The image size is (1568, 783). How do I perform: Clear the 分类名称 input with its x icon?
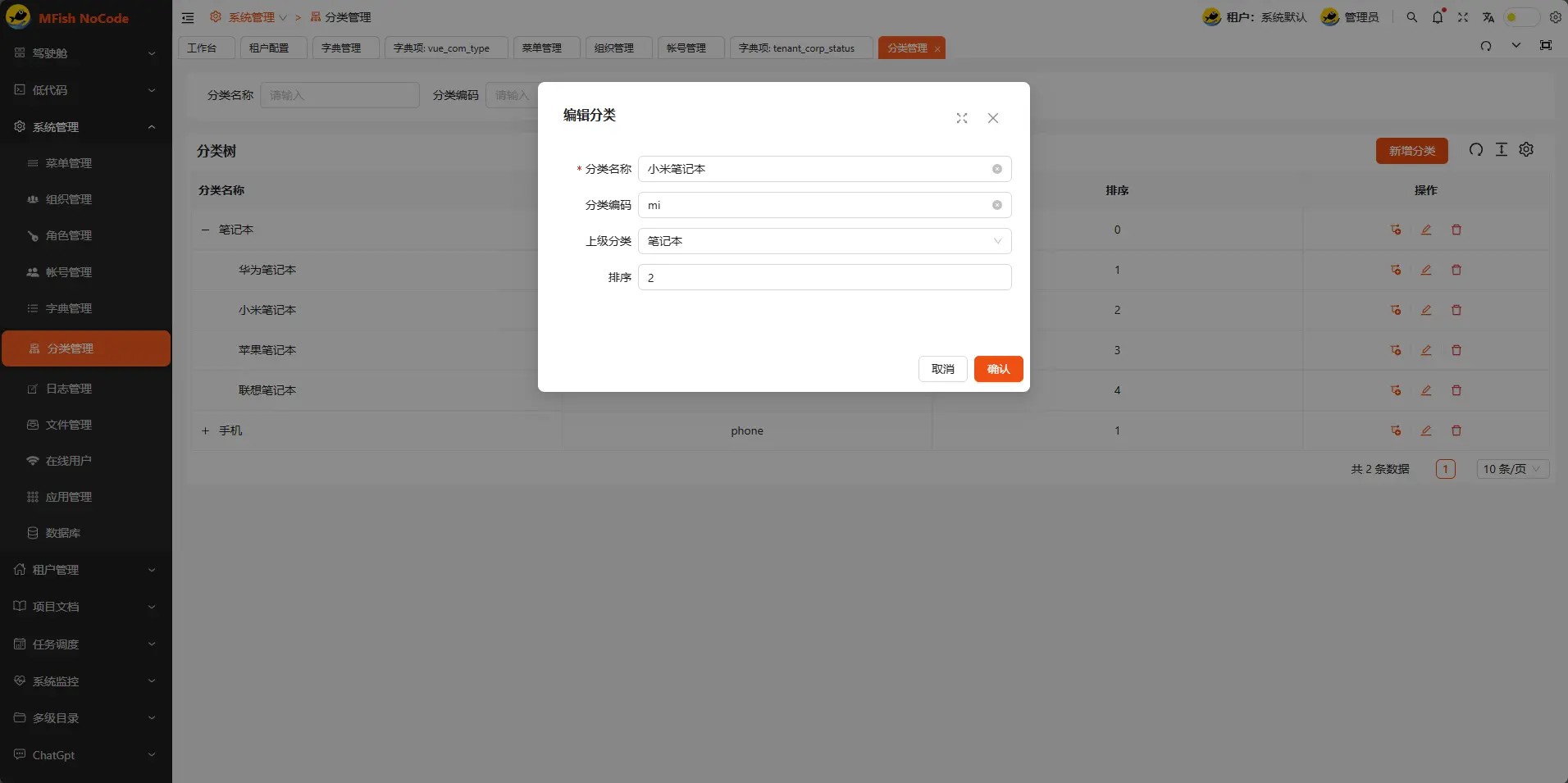coord(996,169)
